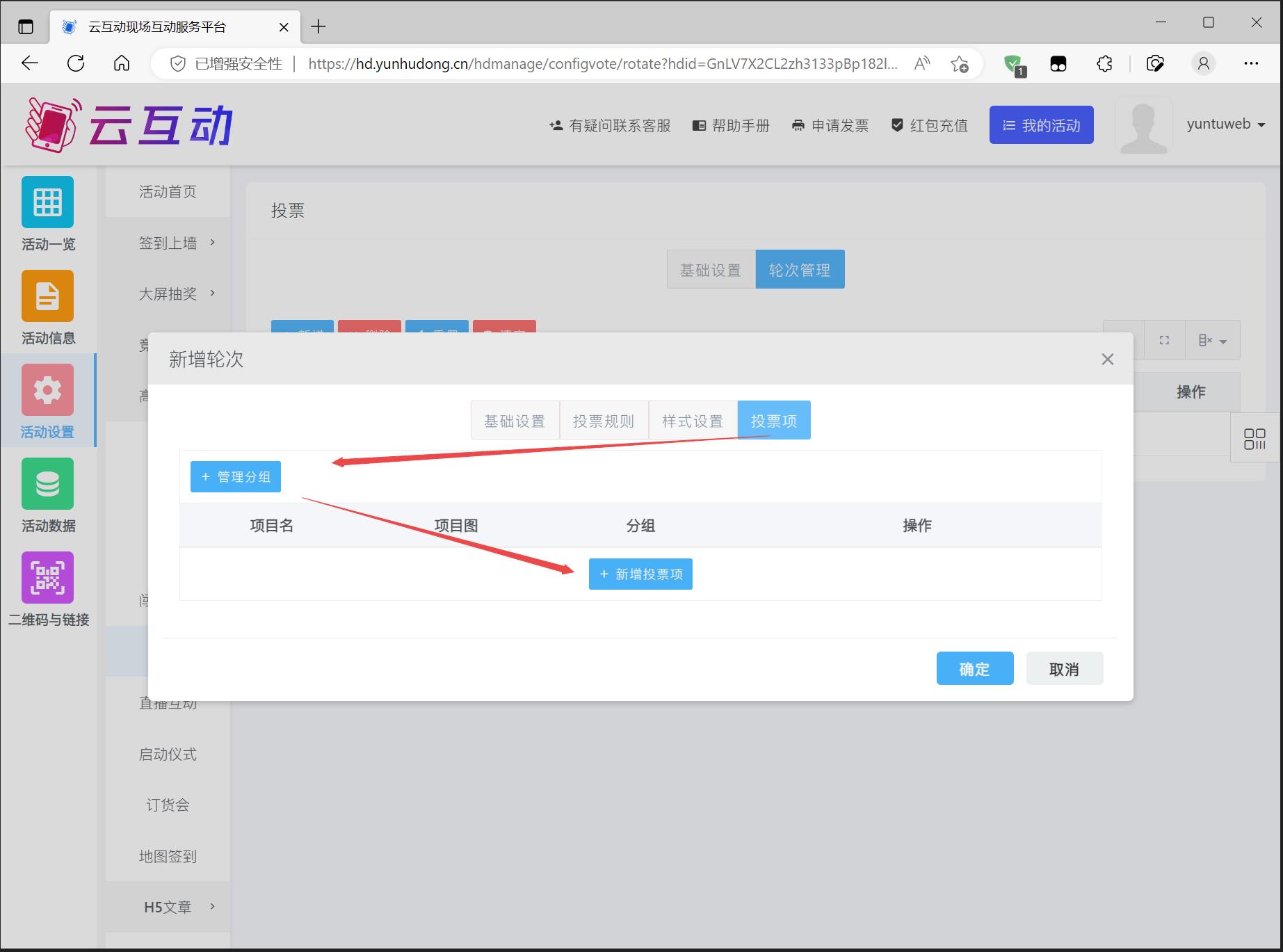The image size is (1283, 952).
Task: Click the 管理分组 button
Action: click(x=236, y=477)
